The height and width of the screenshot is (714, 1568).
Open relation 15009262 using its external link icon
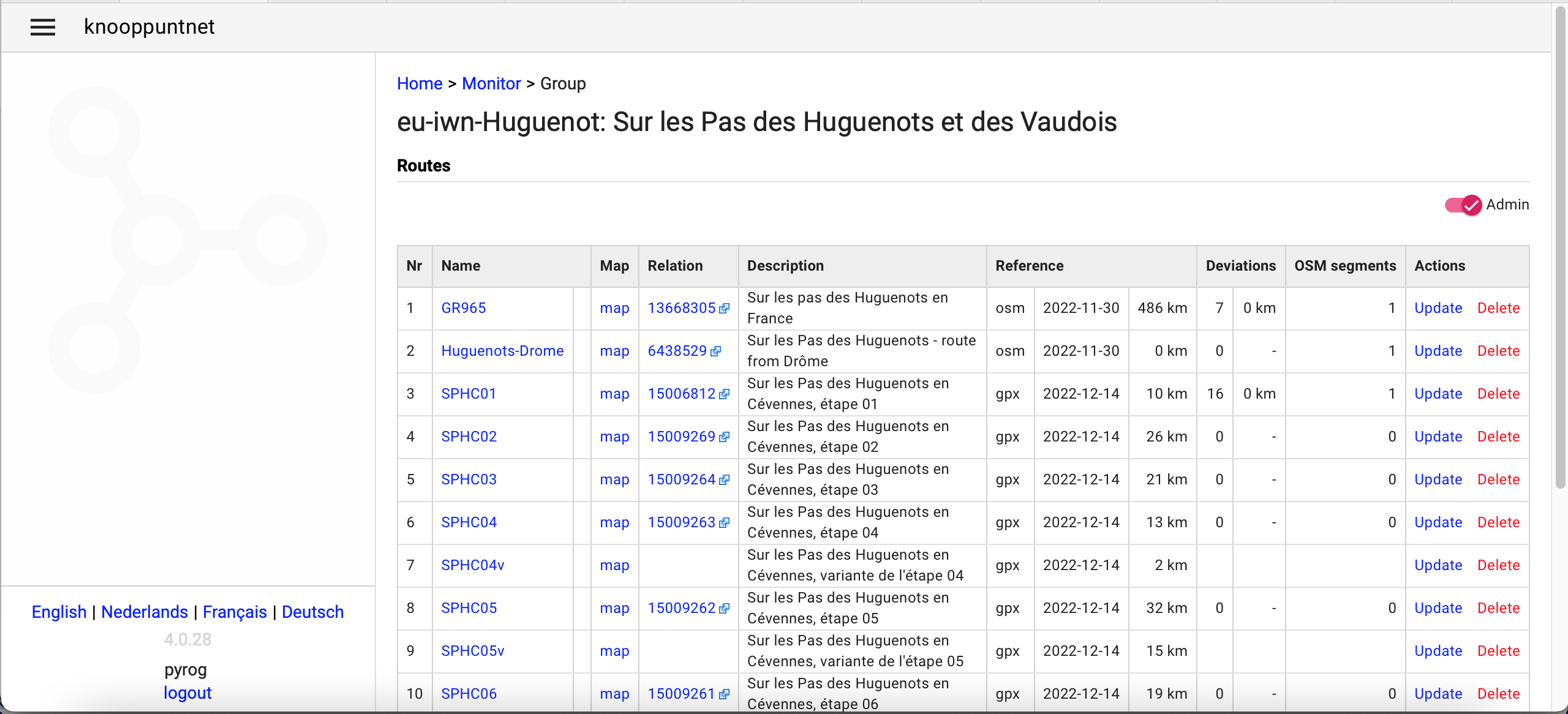(x=725, y=609)
